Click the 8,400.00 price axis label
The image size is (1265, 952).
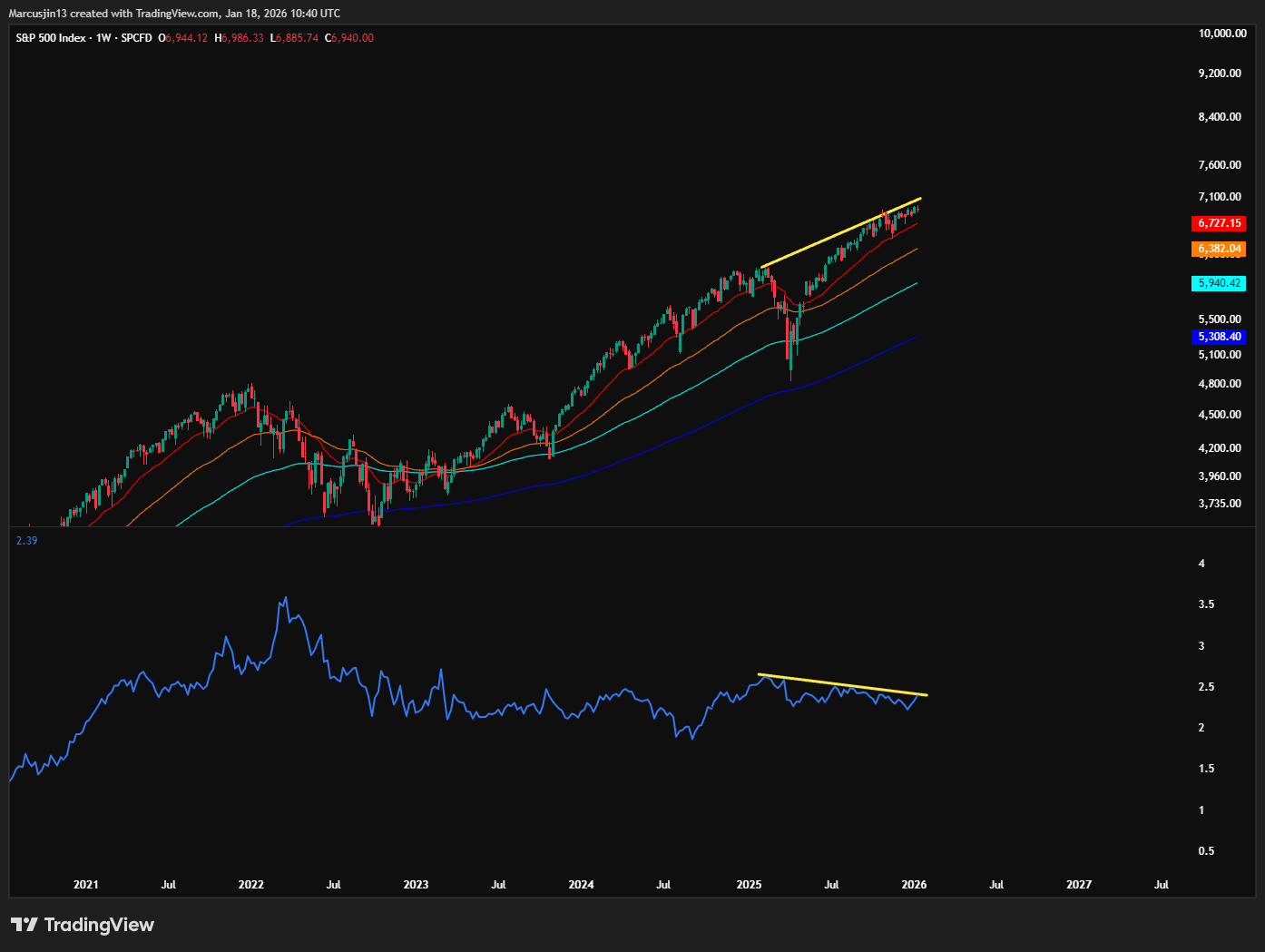point(1220,117)
